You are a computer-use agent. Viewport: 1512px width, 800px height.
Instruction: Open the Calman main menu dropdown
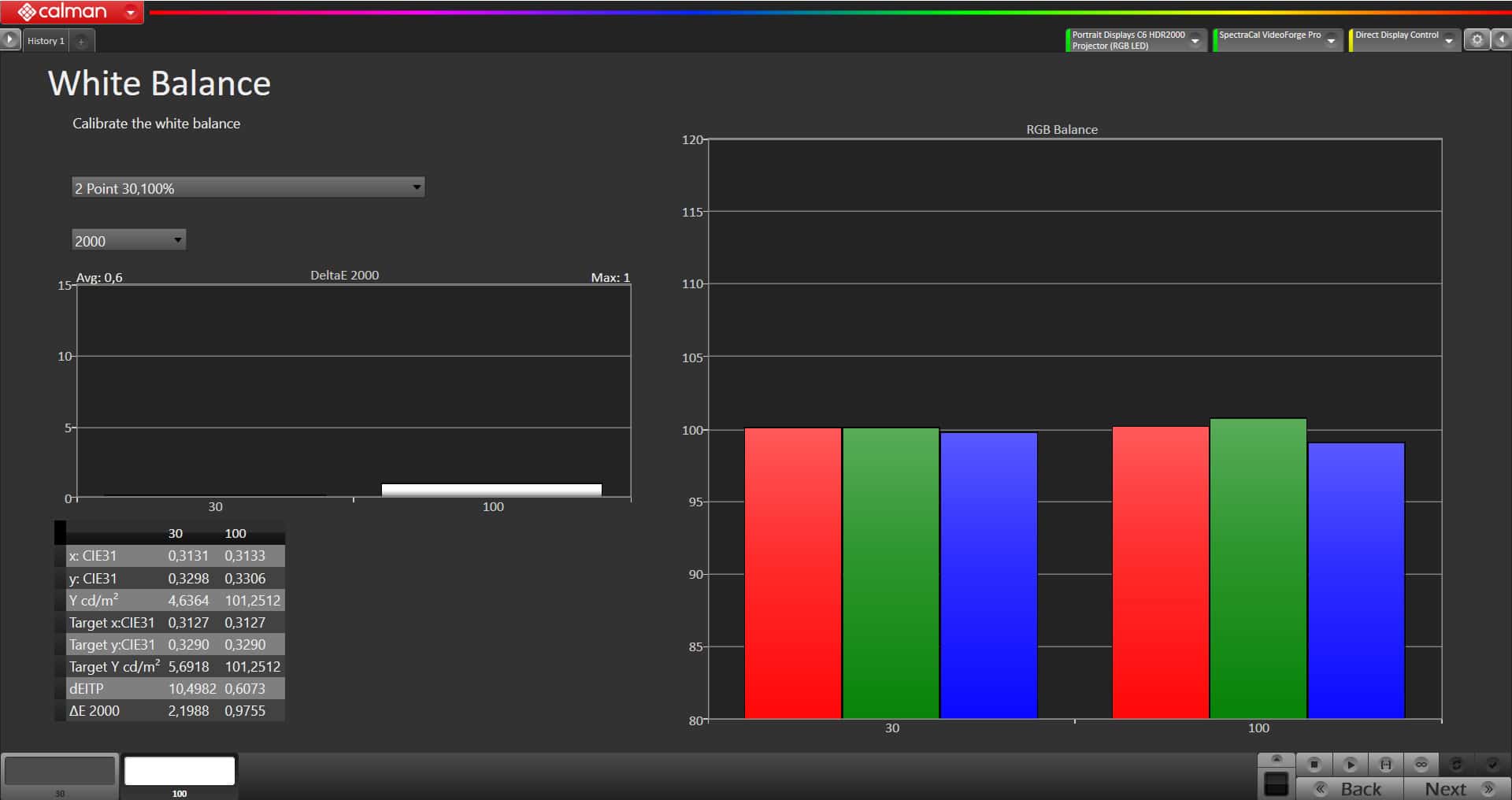(x=131, y=12)
